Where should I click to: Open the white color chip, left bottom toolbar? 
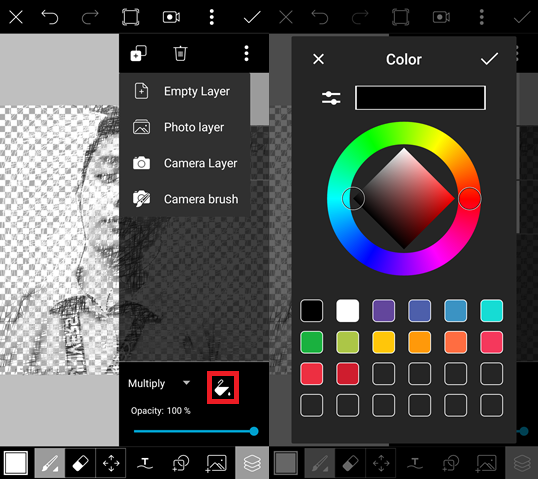[16, 463]
